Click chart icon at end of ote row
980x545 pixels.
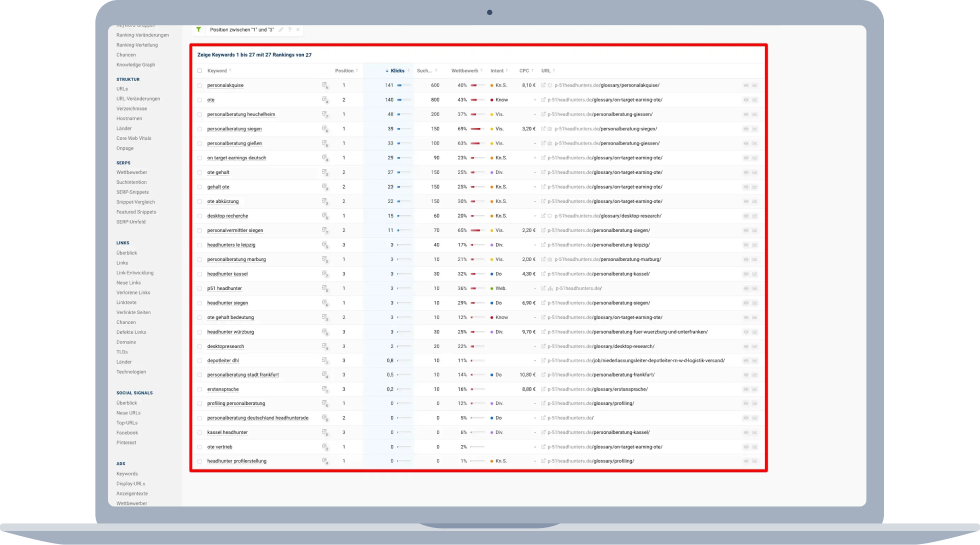click(x=754, y=100)
